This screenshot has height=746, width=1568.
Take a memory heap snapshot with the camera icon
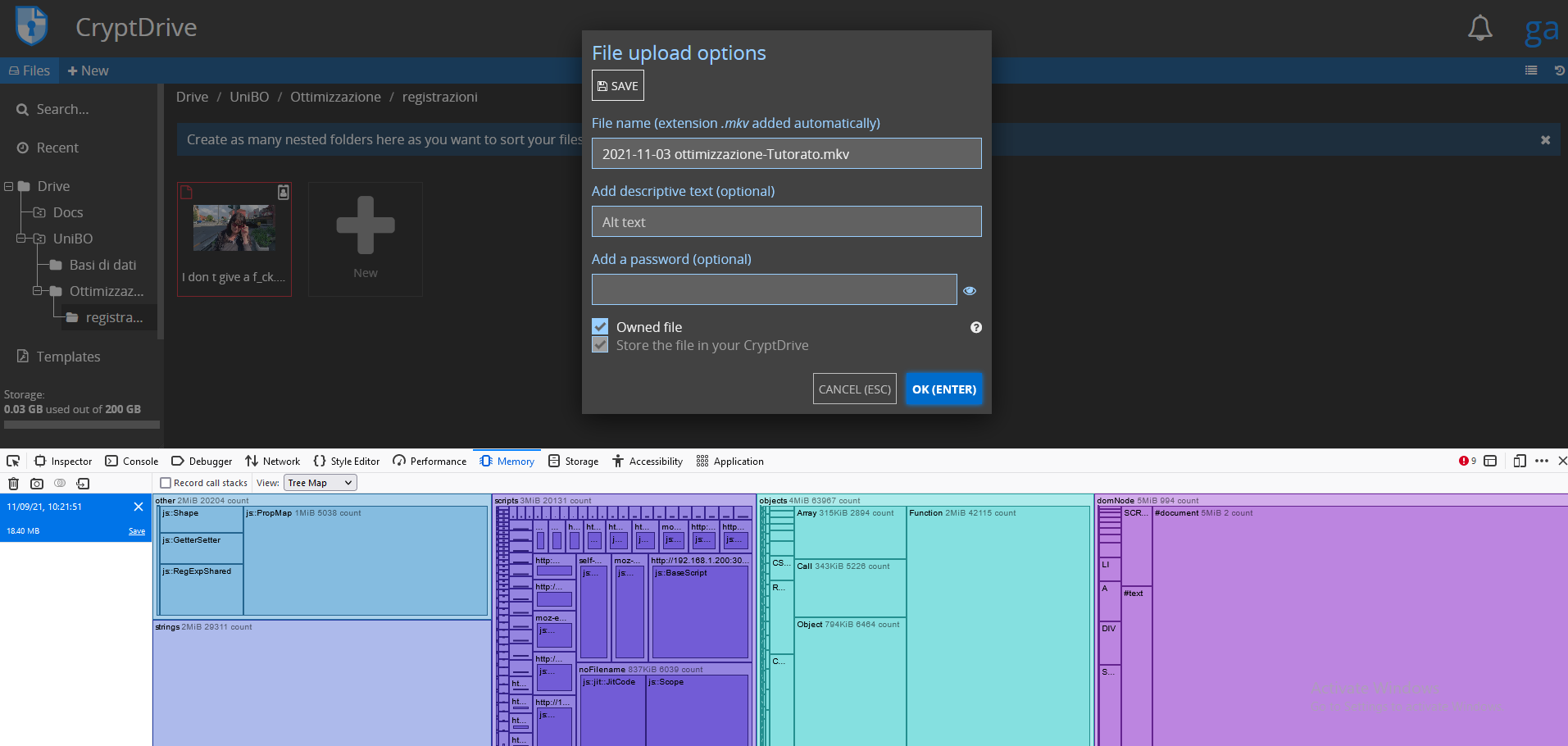[x=36, y=484]
